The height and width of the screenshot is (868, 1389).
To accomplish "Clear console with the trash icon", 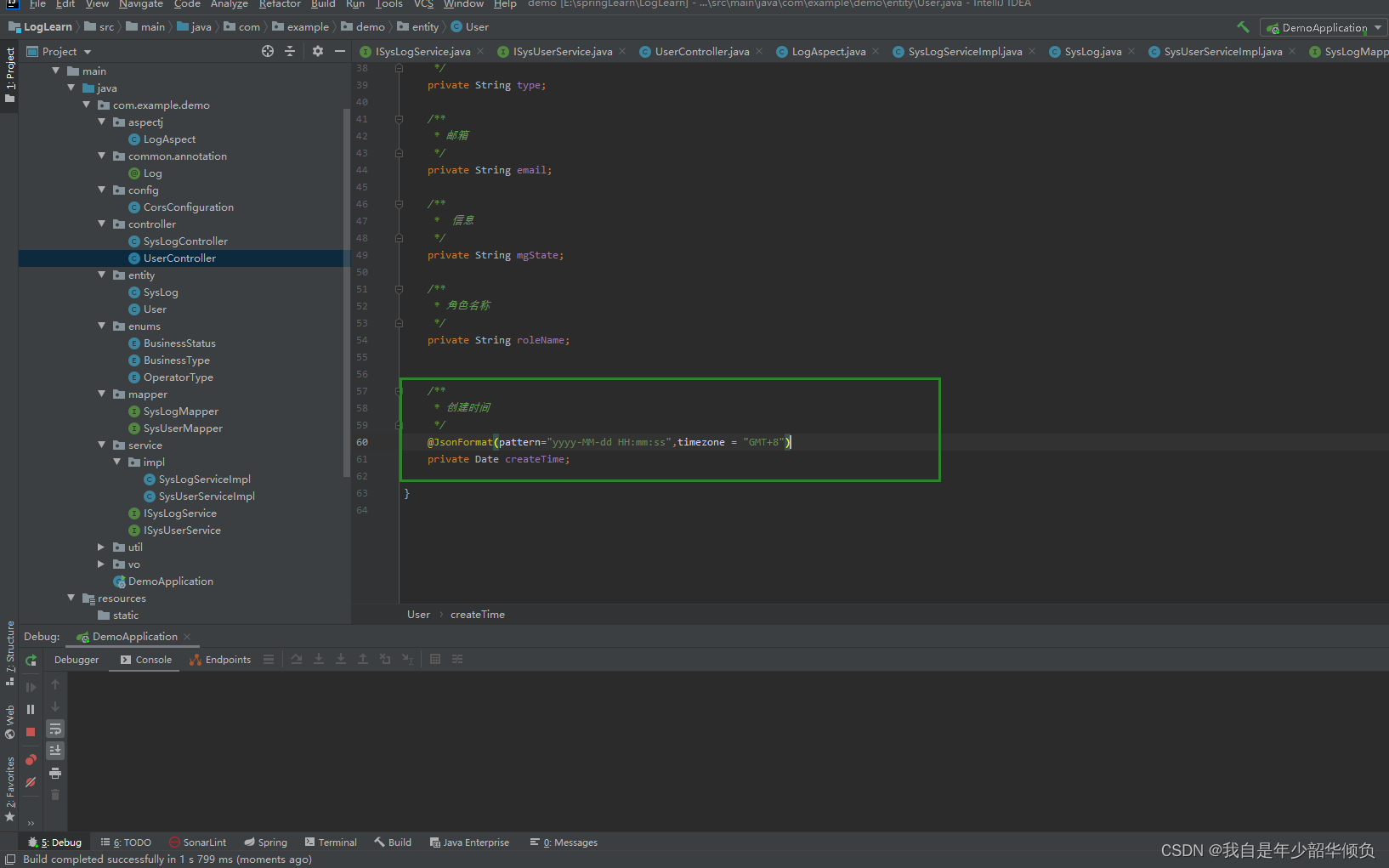I will pos(55,795).
